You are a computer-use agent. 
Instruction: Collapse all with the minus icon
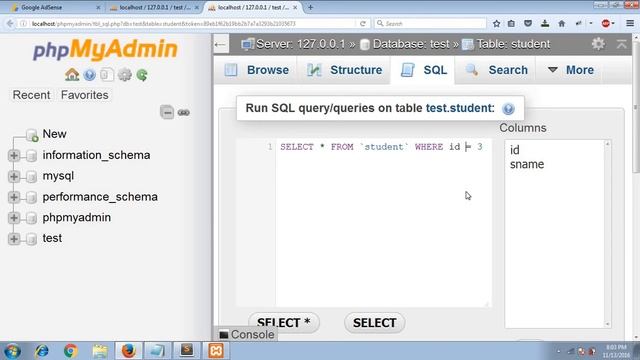[167, 112]
